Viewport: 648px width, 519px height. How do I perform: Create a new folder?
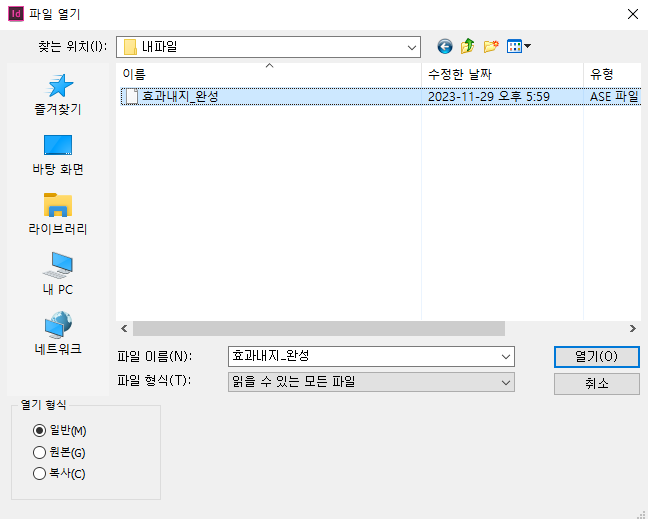point(491,46)
